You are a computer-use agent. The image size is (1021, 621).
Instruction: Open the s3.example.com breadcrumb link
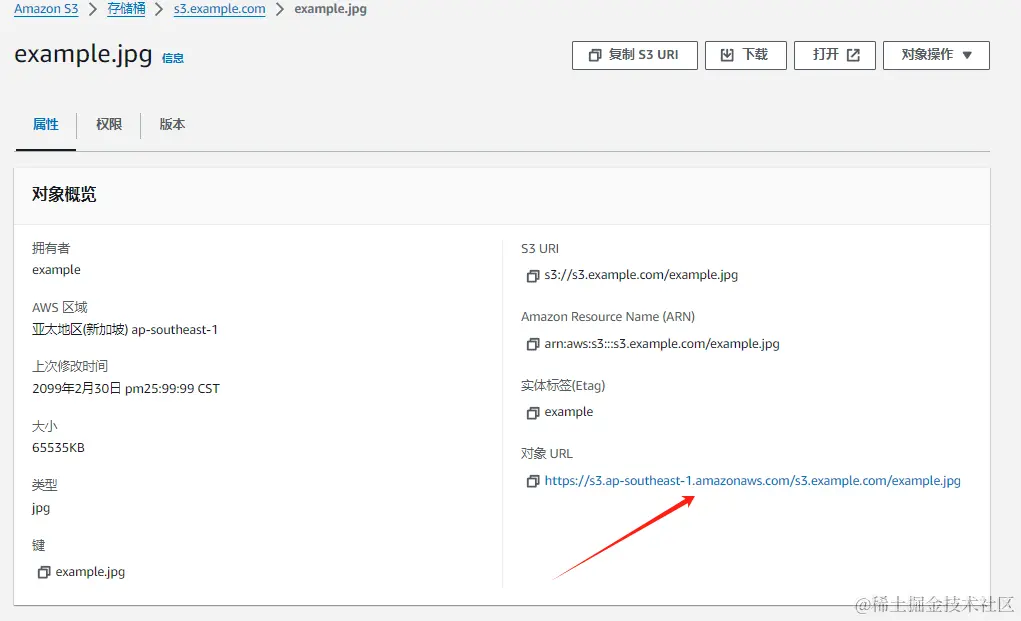click(x=219, y=9)
